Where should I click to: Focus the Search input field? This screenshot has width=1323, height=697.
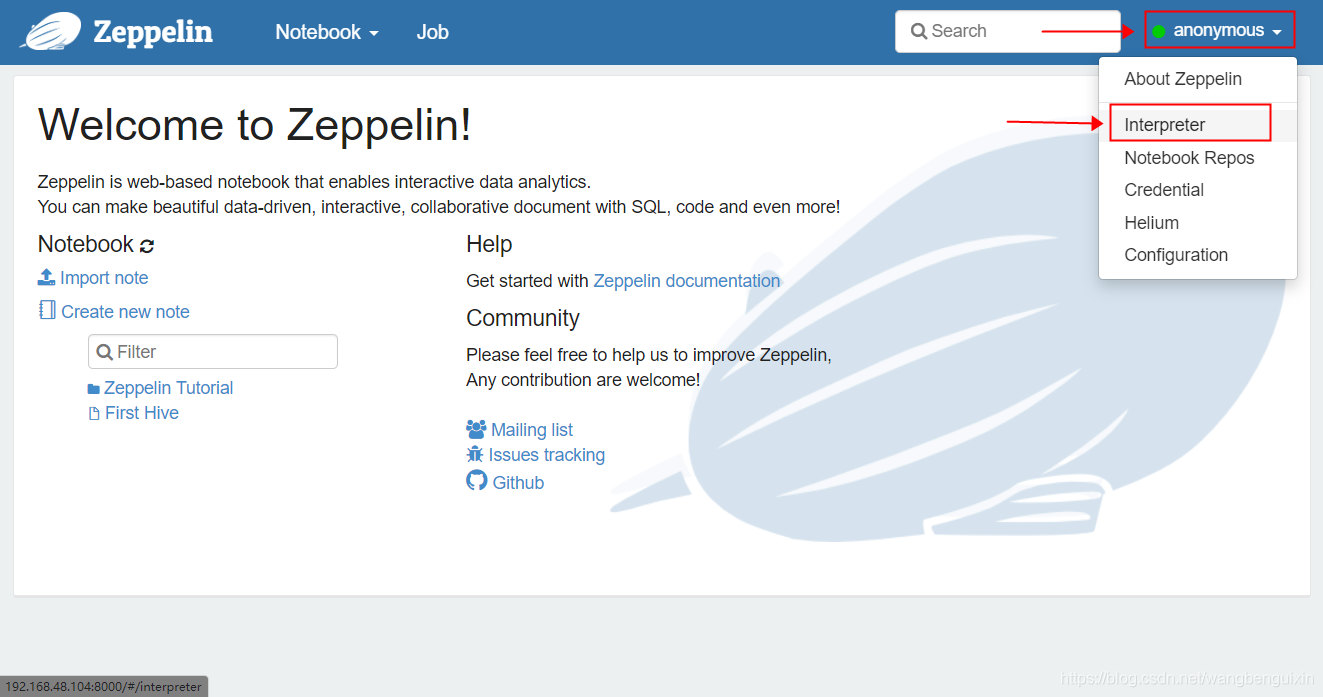pos(1008,31)
